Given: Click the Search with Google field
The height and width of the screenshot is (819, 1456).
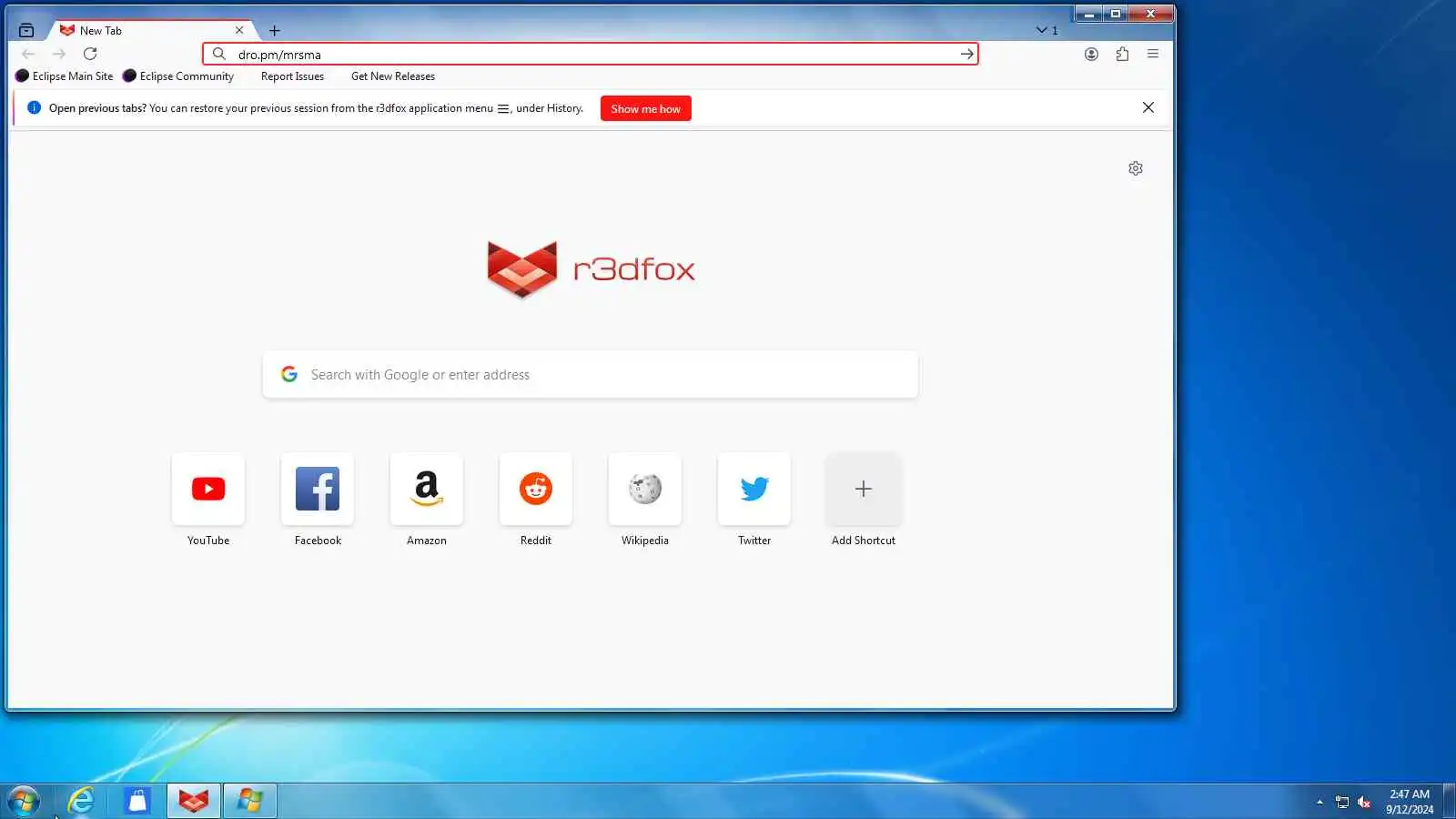Looking at the screenshot, I should click(591, 374).
